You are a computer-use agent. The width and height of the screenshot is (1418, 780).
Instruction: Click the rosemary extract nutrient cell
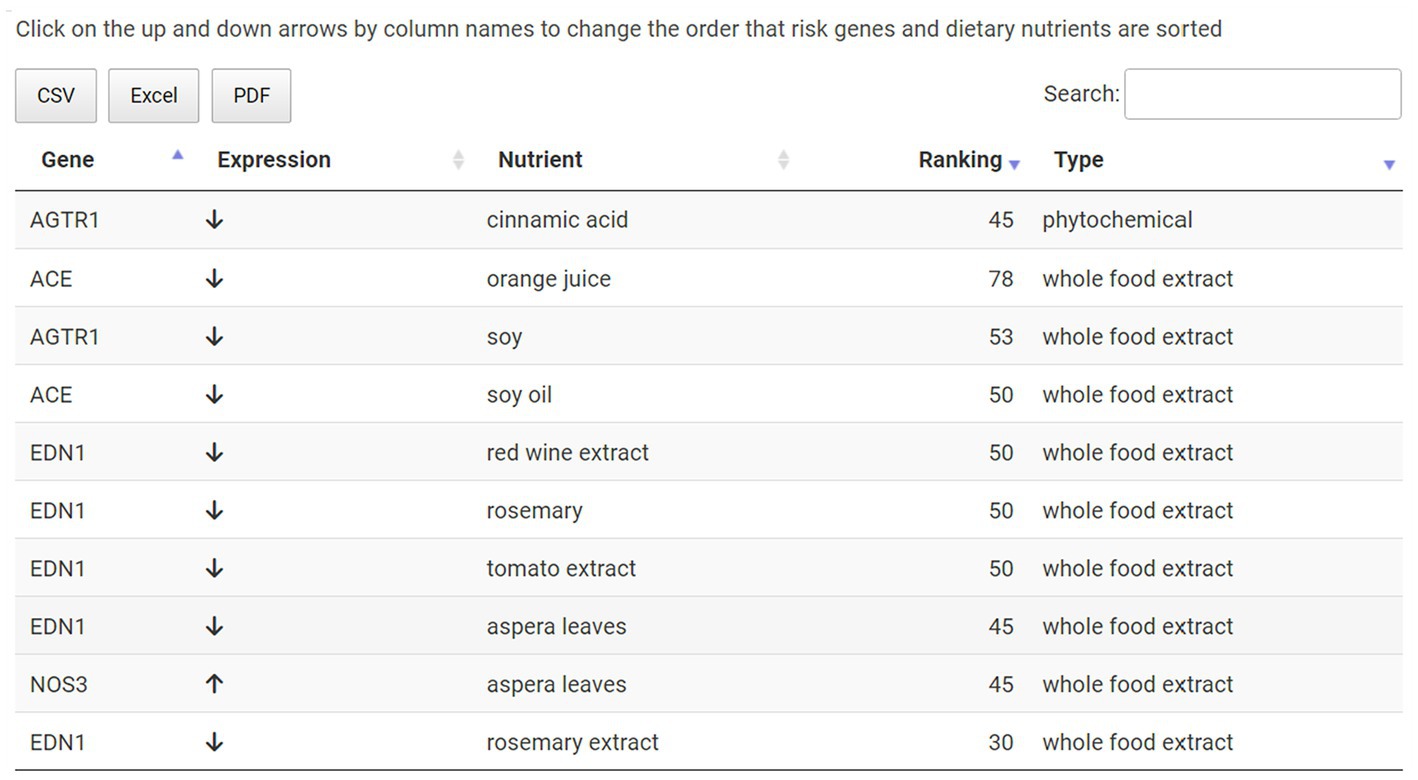573,742
